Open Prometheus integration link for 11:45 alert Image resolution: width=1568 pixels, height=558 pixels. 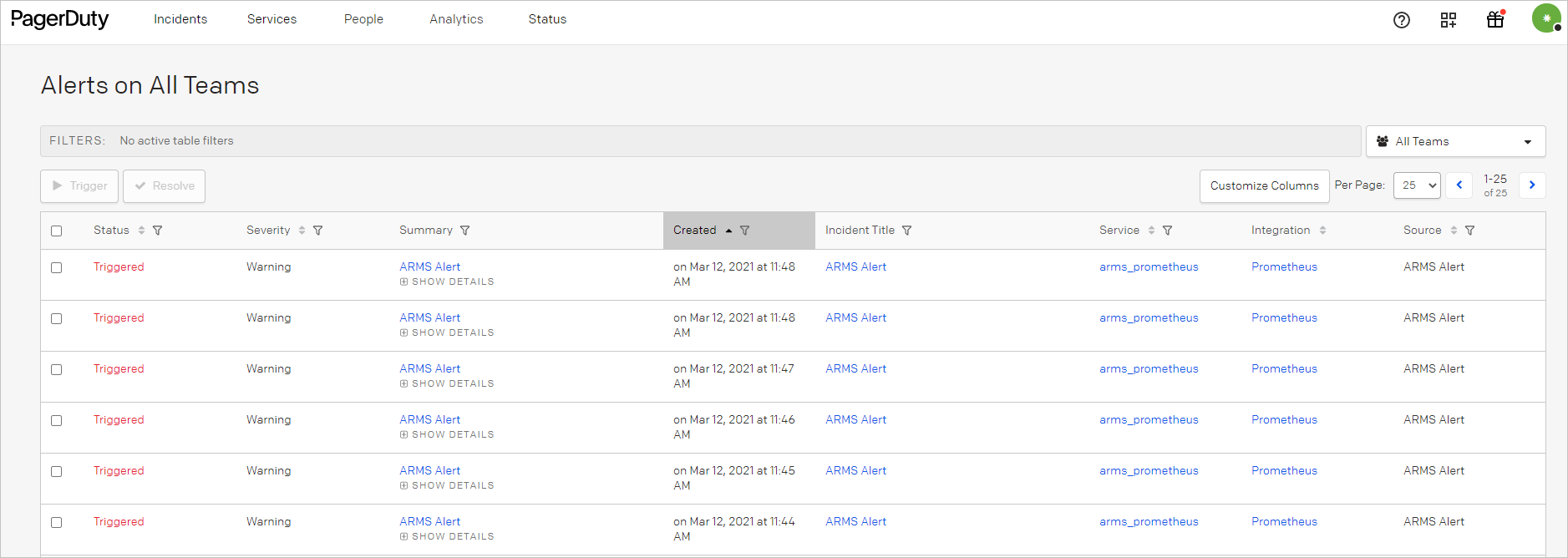click(x=1284, y=471)
